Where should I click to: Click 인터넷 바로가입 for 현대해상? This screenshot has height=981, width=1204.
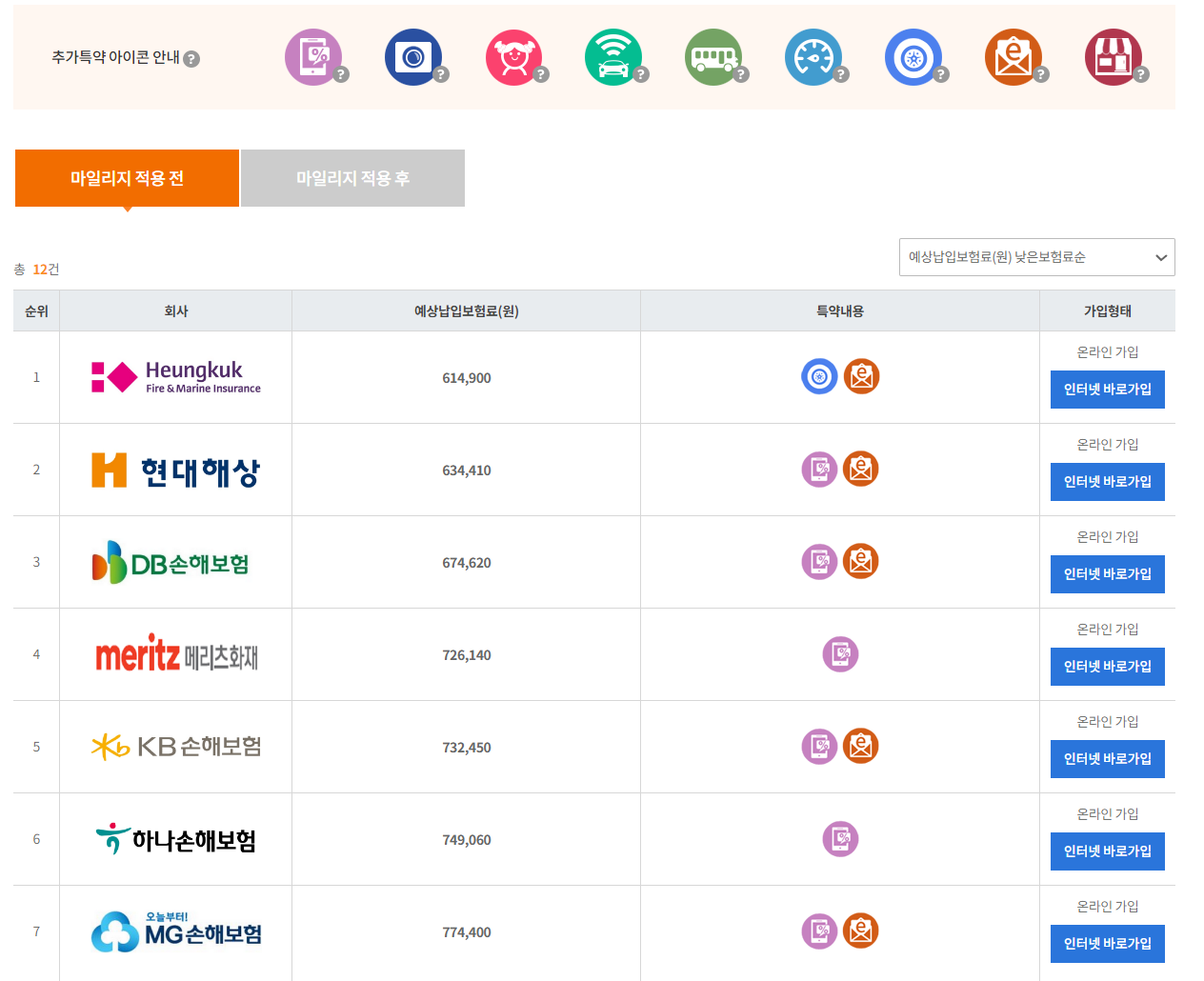[1108, 482]
